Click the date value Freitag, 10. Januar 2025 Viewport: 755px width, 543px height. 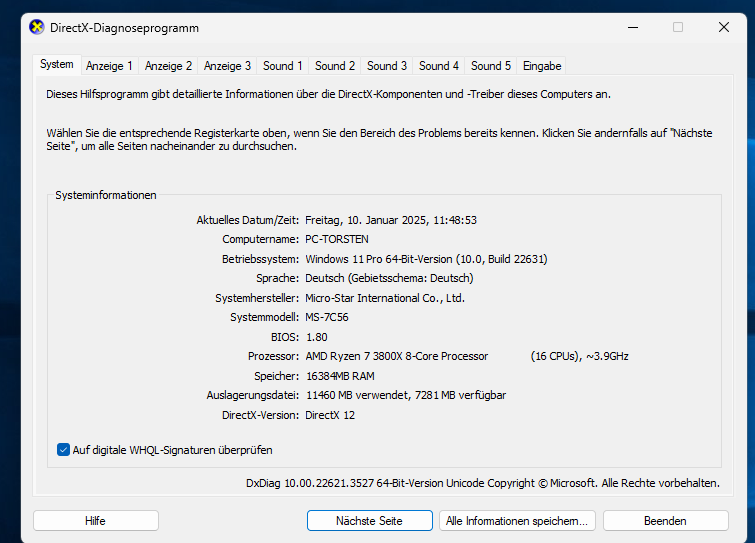[x=391, y=220]
